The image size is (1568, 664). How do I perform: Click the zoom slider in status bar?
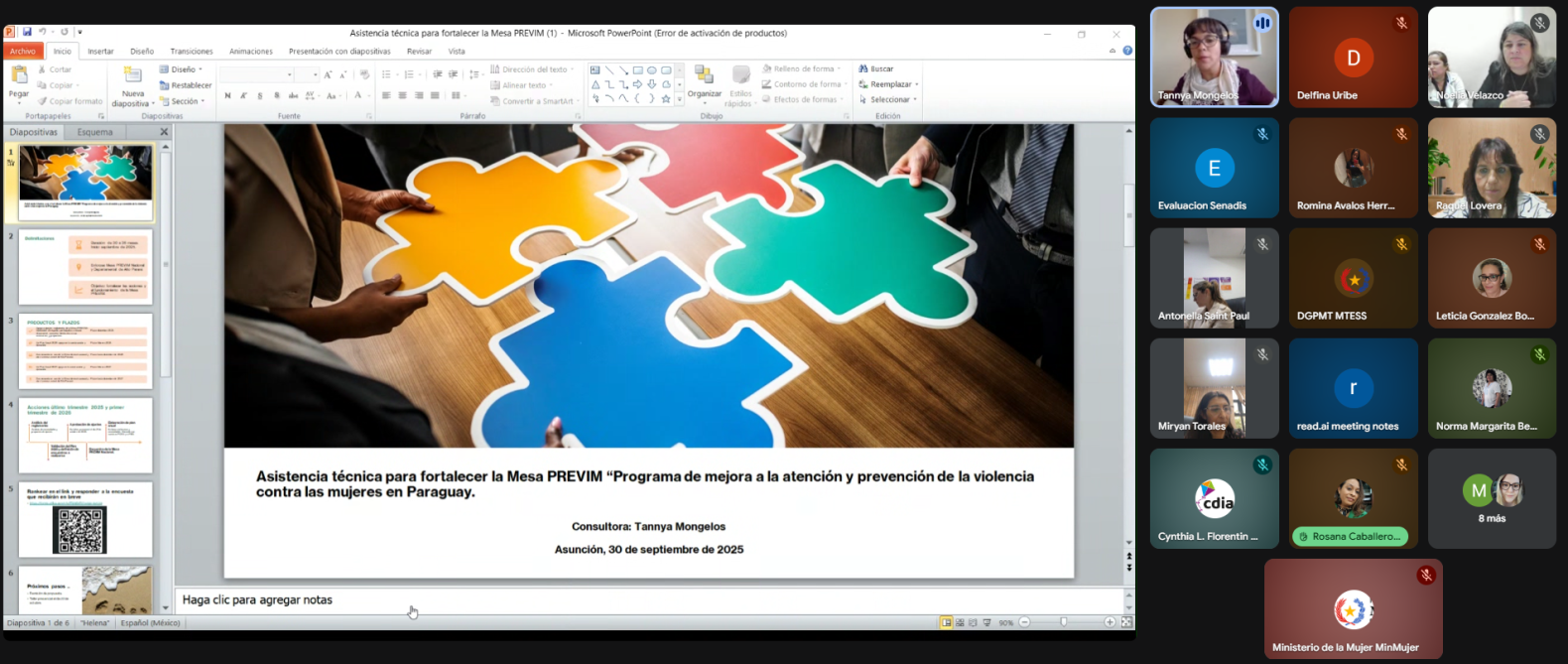1064,622
